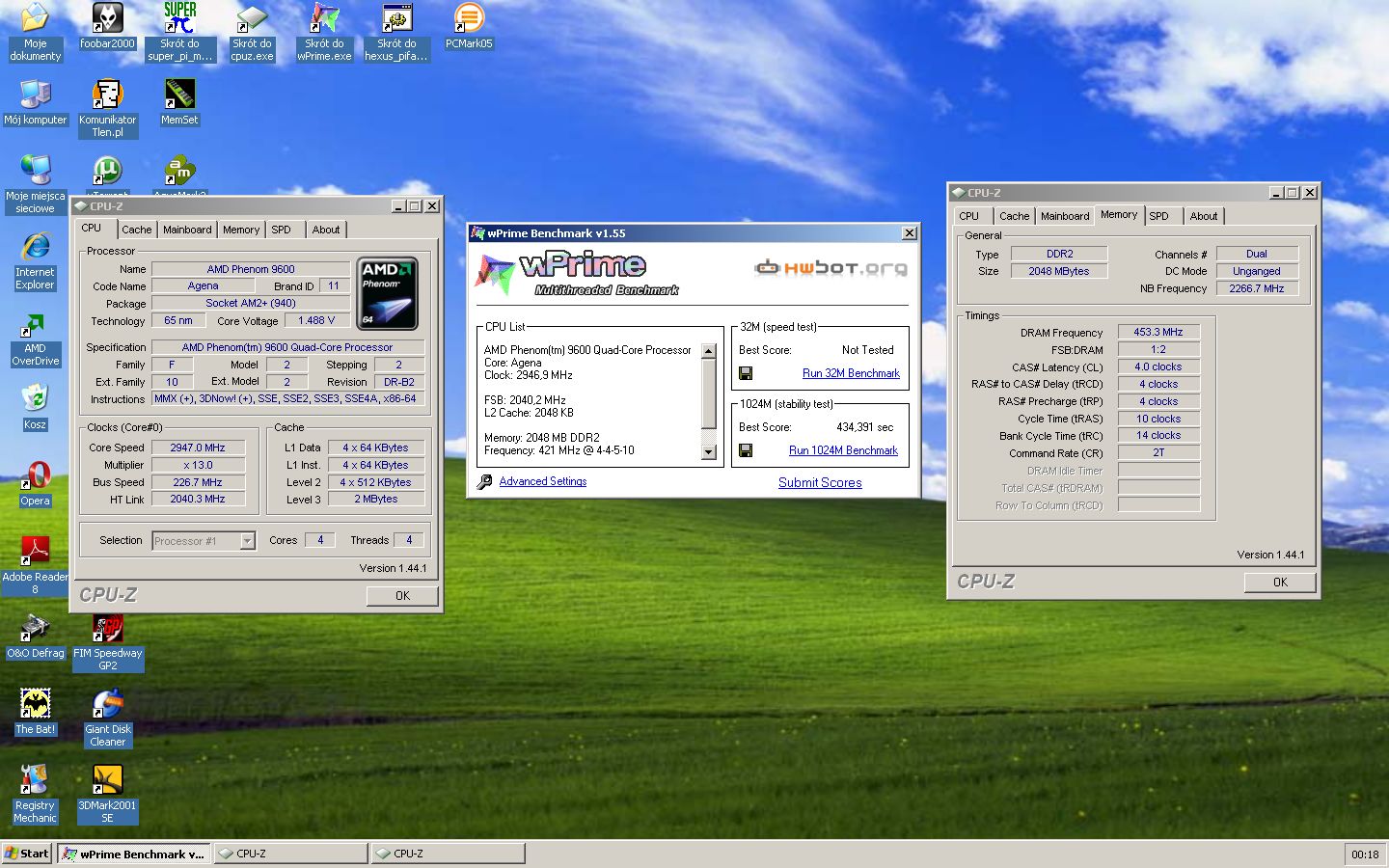Launch Komunikator Tlen.pl icon
This screenshot has width=1389, height=868.
107,108
